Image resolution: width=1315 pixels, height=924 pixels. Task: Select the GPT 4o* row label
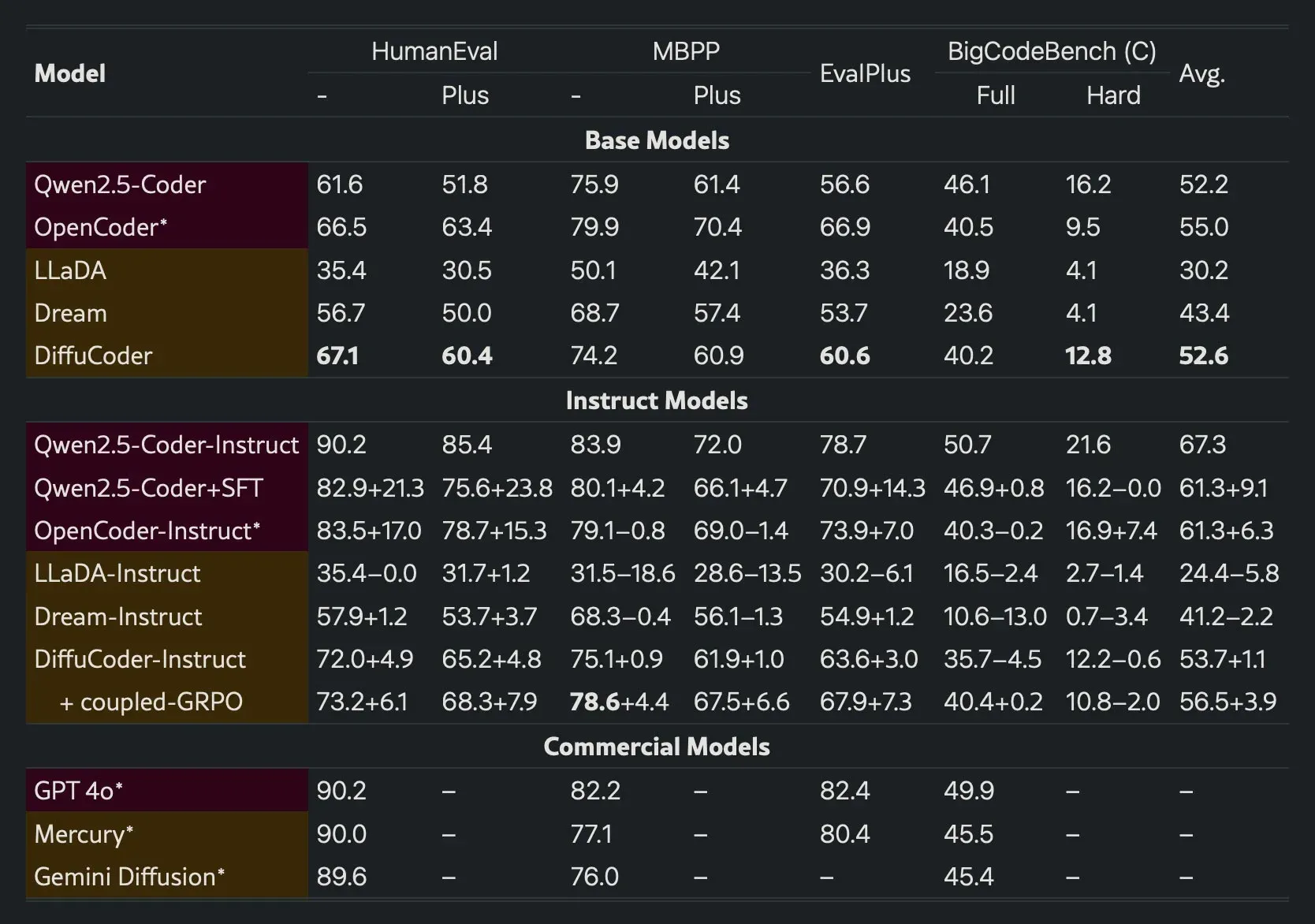click(x=78, y=791)
